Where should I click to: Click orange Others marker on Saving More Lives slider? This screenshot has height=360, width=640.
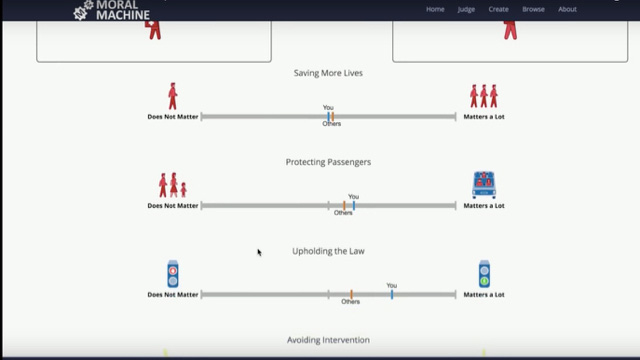coord(333,117)
